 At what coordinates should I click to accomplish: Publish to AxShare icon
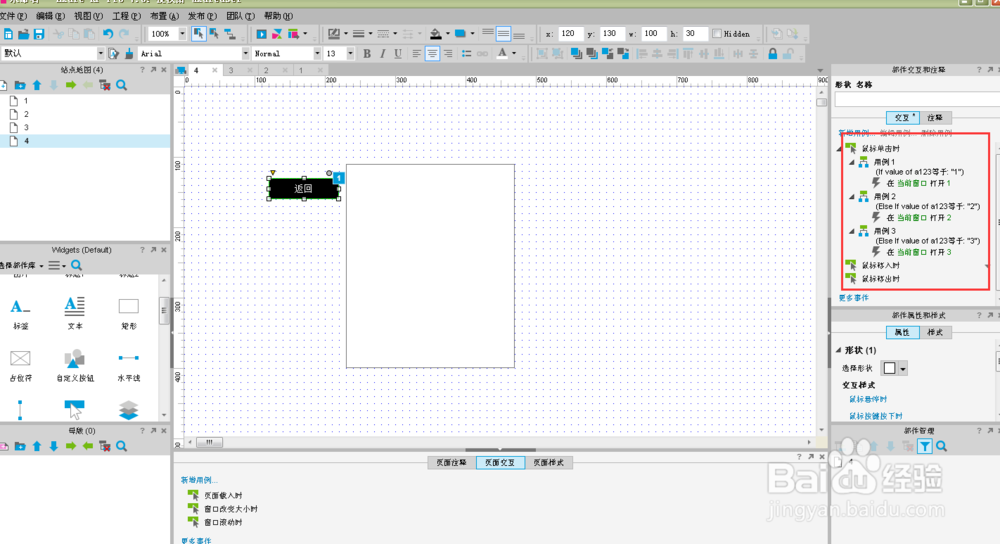click(x=277, y=34)
